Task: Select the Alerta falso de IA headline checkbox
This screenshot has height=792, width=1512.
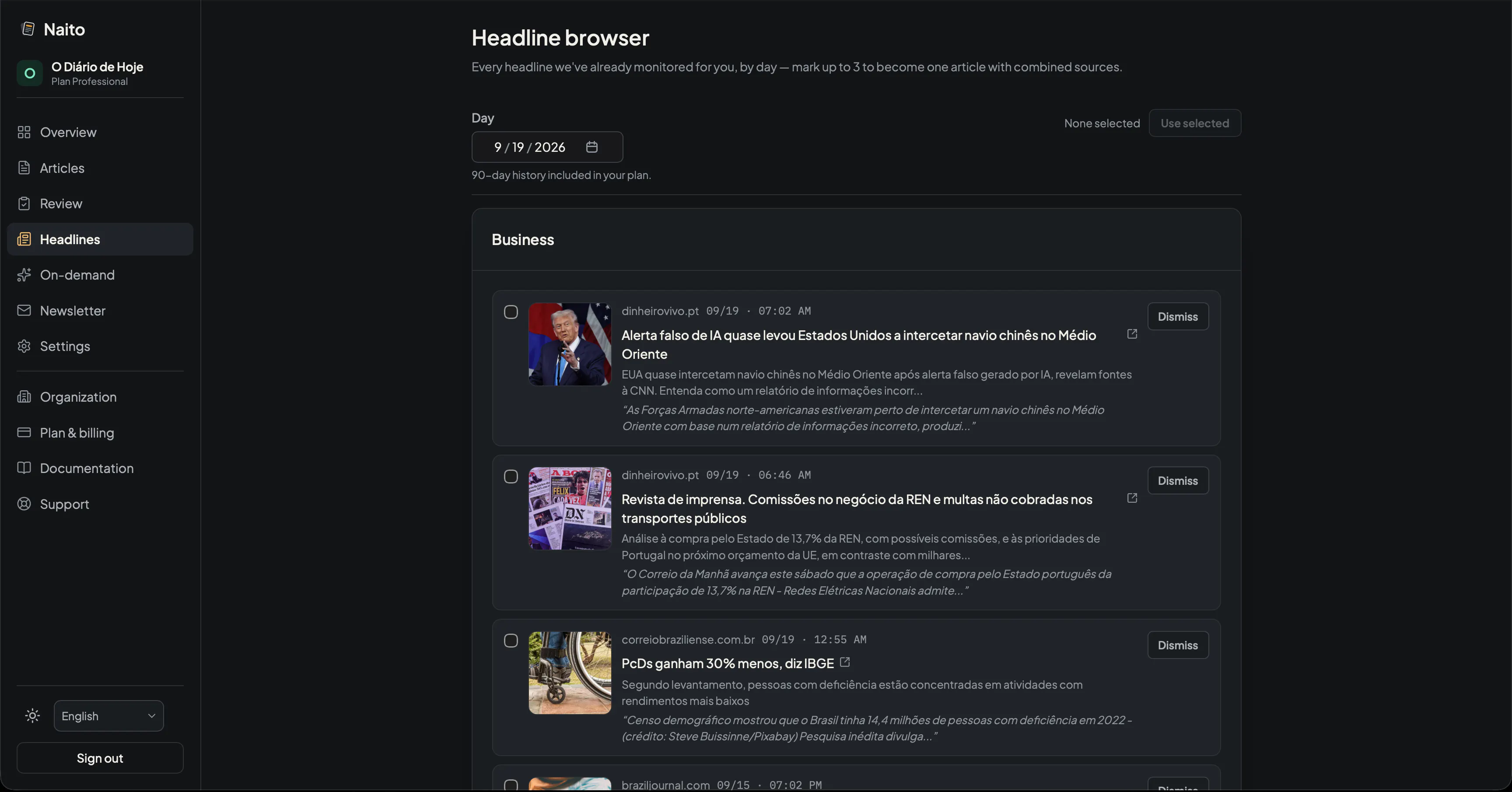Action: (x=511, y=312)
